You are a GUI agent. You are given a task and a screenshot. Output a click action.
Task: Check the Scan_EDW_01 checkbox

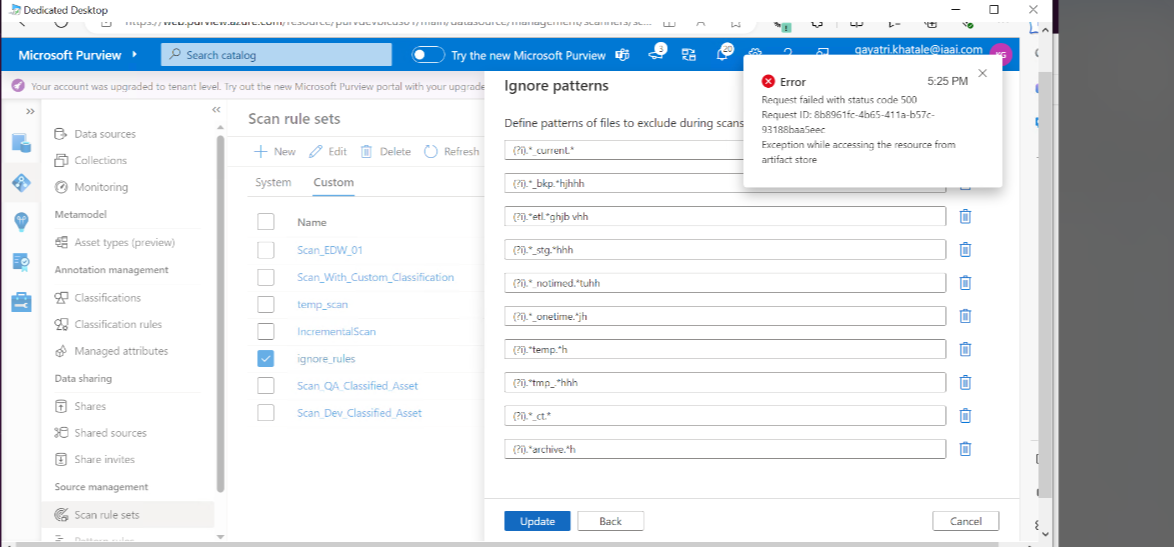266,250
